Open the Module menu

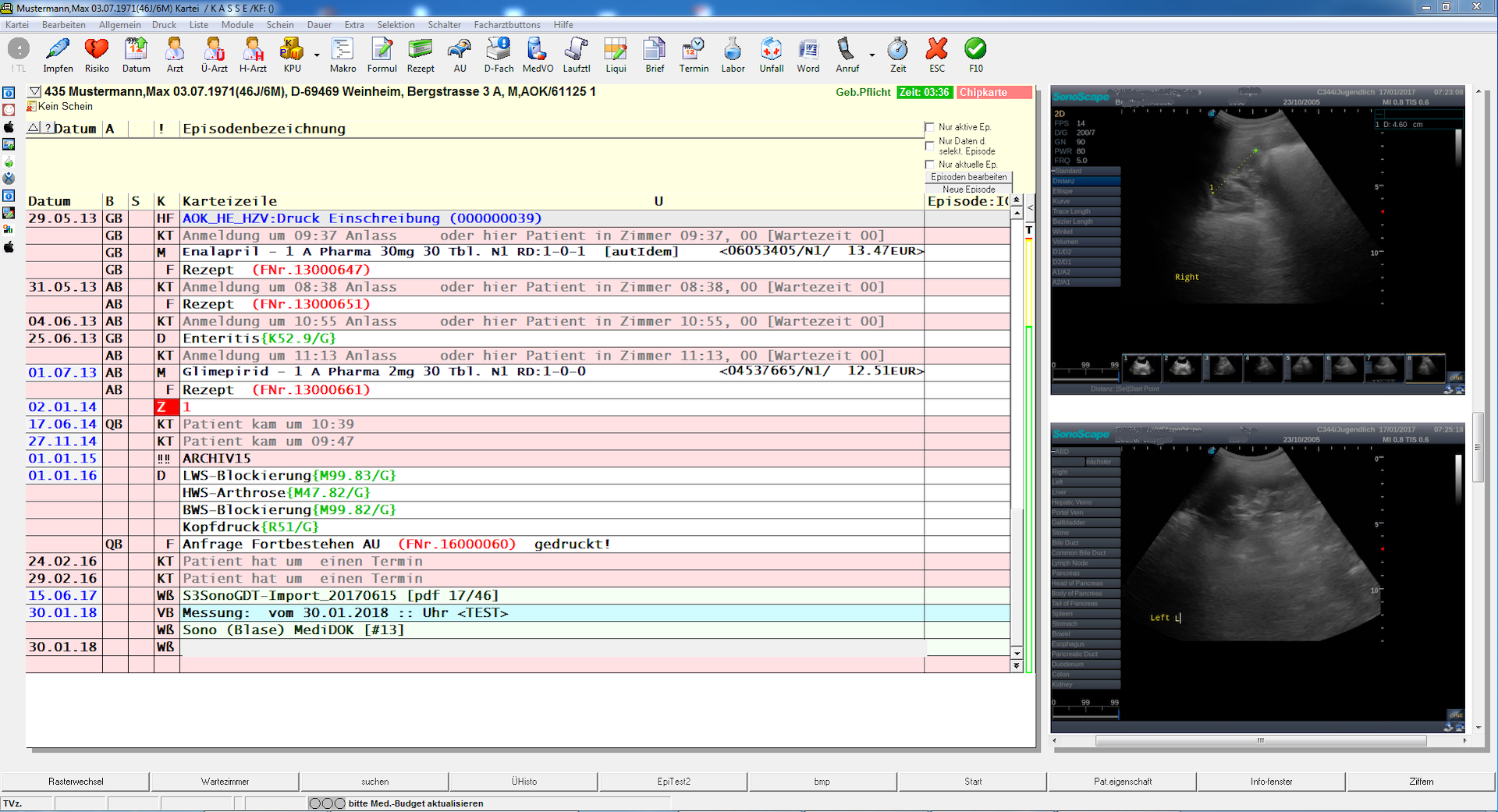[237, 25]
